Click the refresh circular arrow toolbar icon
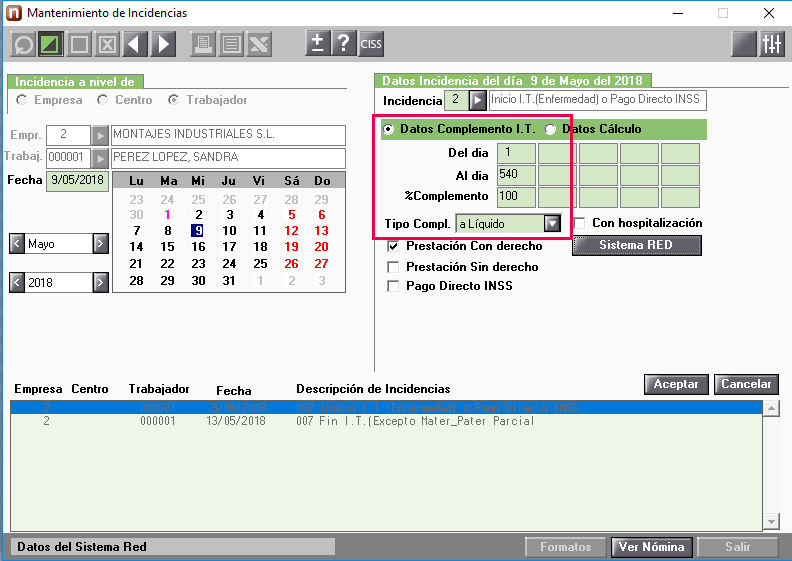The image size is (792, 561). pyautogui.click(x=23, y=44)
